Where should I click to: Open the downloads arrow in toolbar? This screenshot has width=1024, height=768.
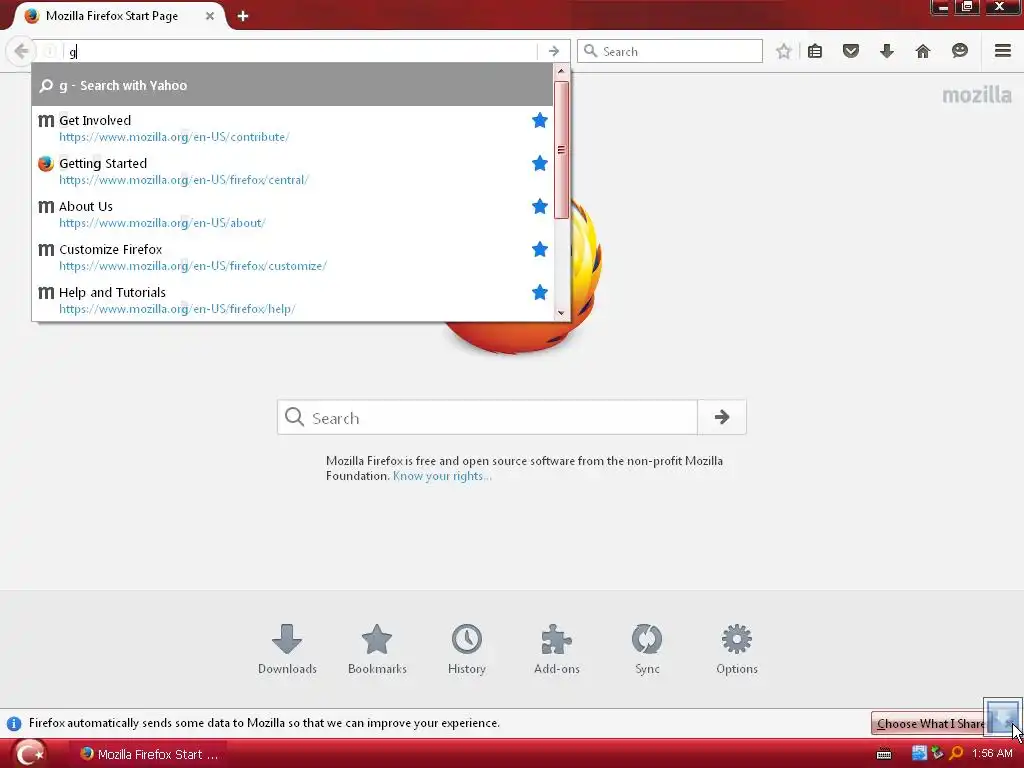[887, 51]
